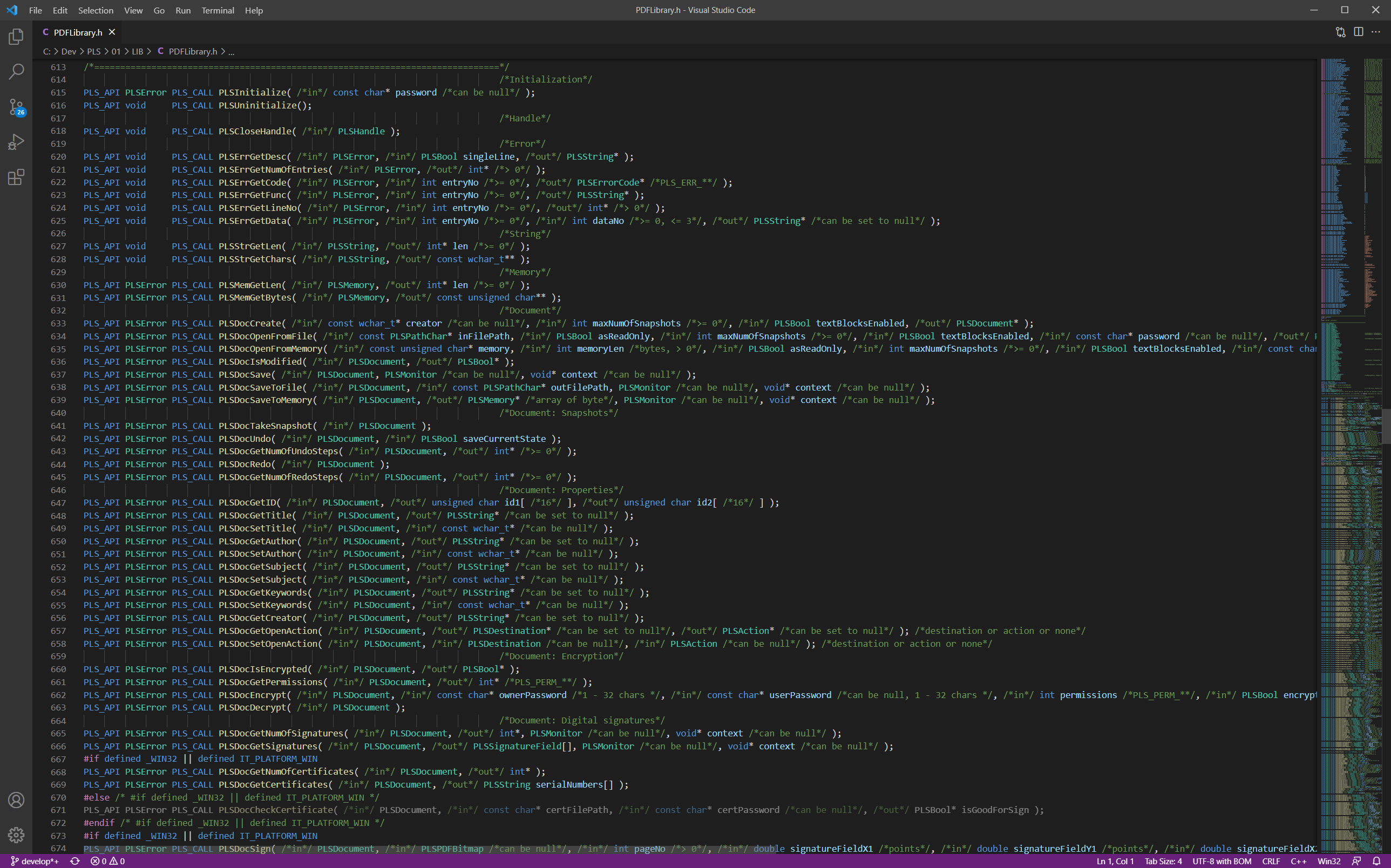Open the Edit menu

(60, 10)
